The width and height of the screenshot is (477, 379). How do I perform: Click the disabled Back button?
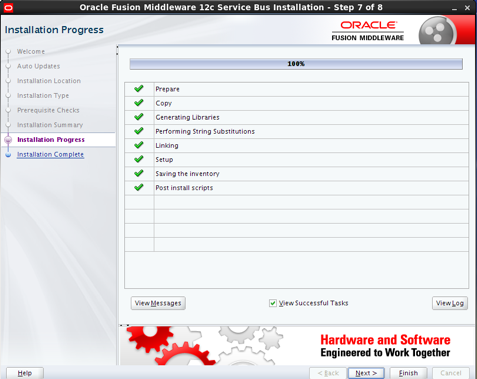328,373
